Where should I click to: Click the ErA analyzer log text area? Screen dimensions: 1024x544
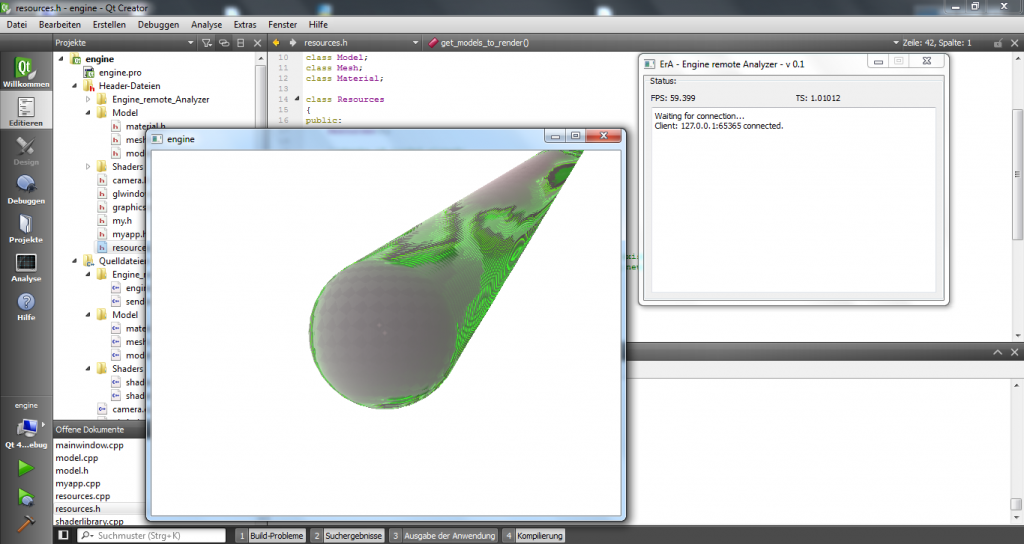tap(793, 200)
